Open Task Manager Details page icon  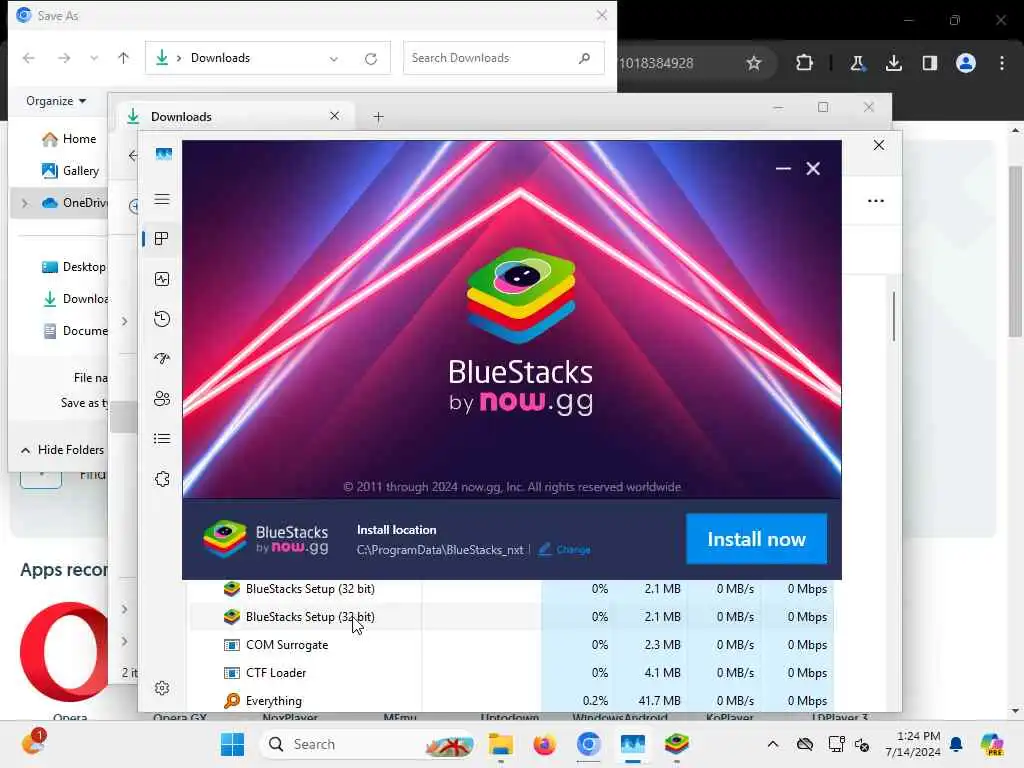pos(162,438)
